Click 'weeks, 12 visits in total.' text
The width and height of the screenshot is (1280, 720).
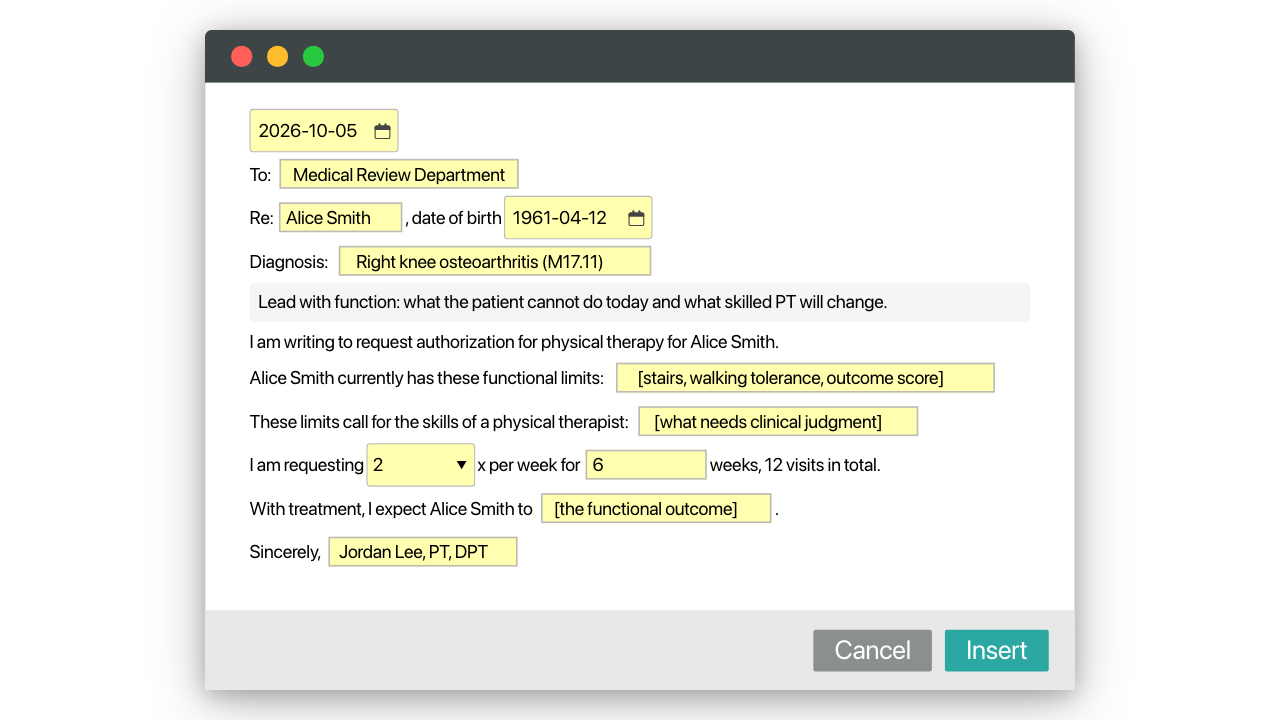click(x=795, y=465)
